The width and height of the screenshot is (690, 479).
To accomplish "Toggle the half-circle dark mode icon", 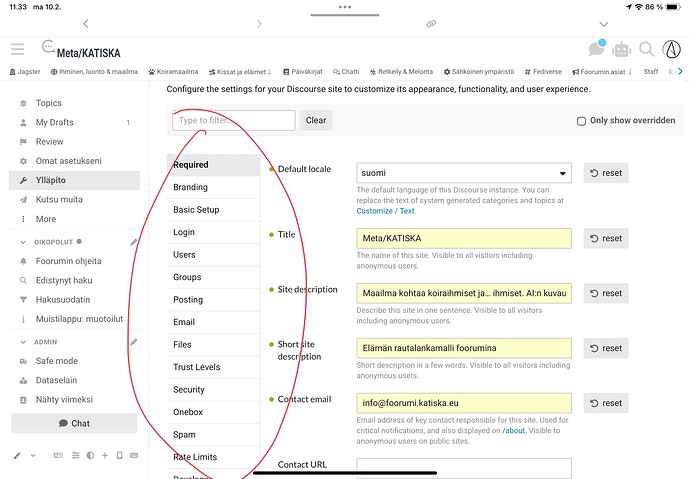I will [x=90, y=456].
